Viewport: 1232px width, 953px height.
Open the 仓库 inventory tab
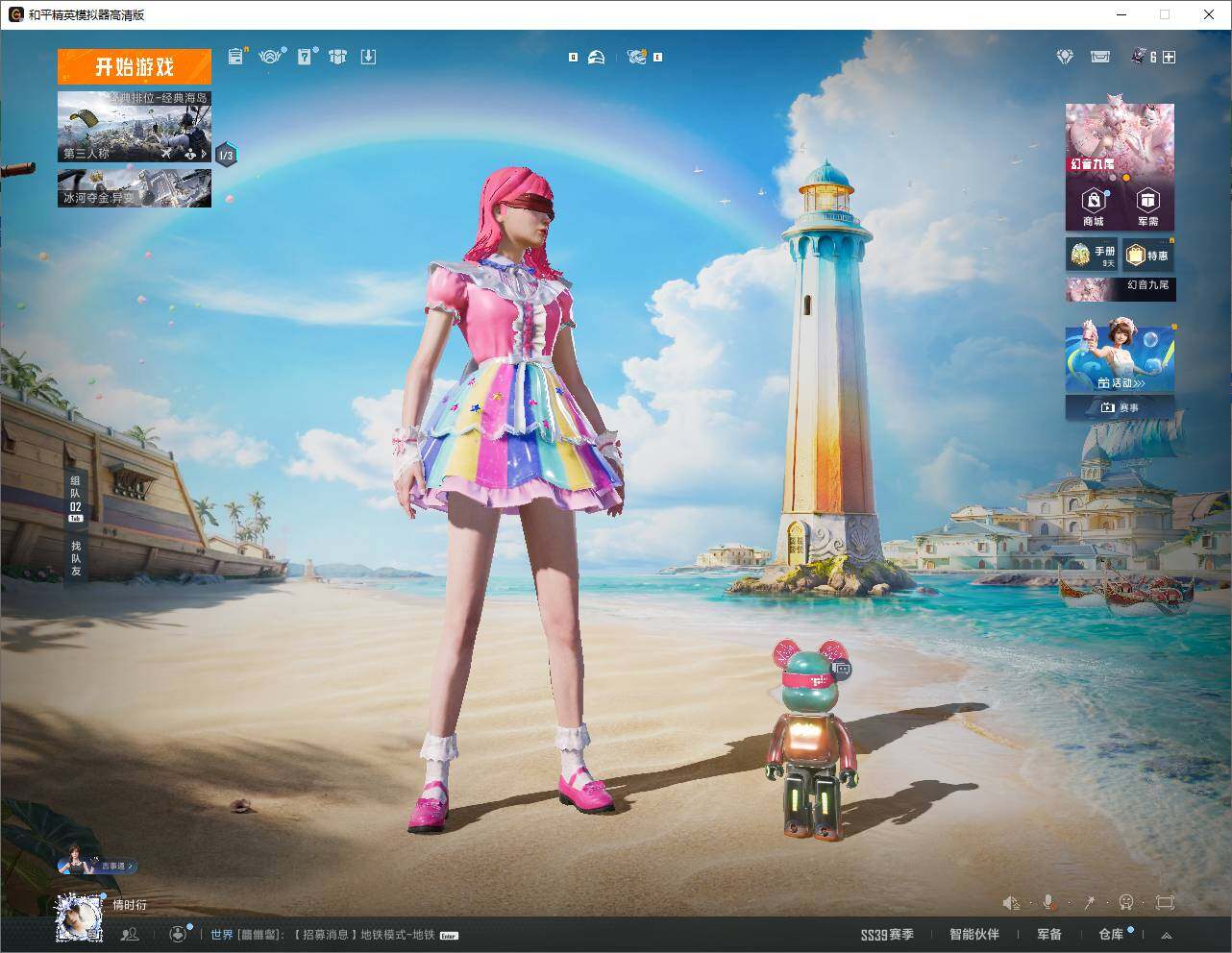pyautogui.click(x=1111, y=934)
